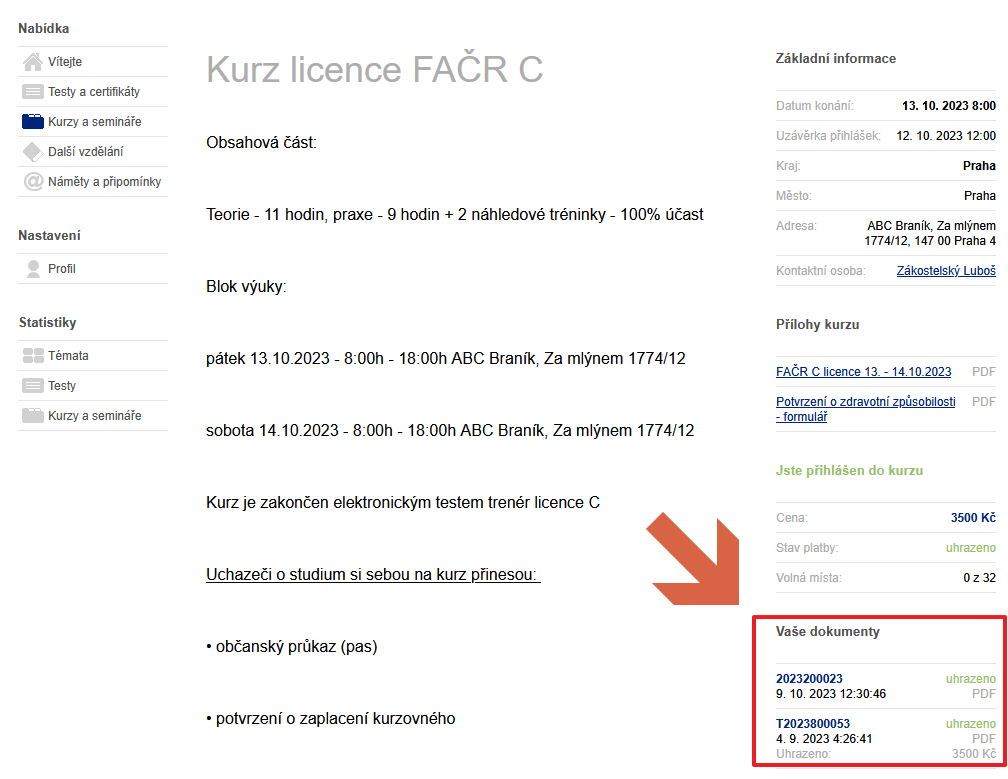Select Náměty a připomínky in sidebar
1008x779 pixels.
pyautogui.click(x=104, y=182)
